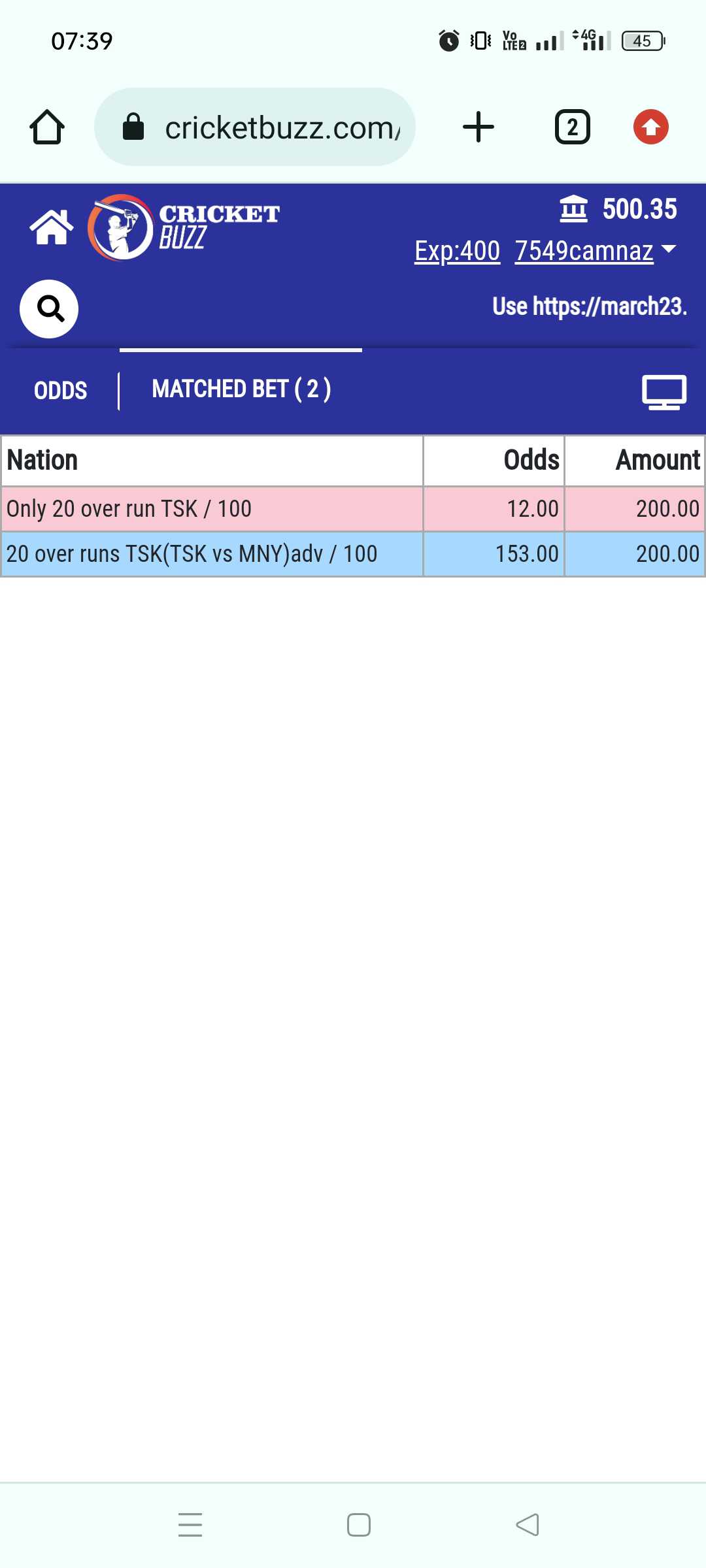
Task: Select the 20 over runs TSK adv row
Action: pos(353,554)
